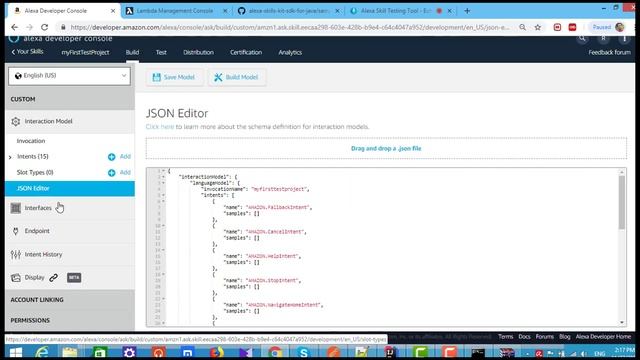Open the Distribution tab
The height and width of the screenshot is (360, 640).
pos(198,52)
